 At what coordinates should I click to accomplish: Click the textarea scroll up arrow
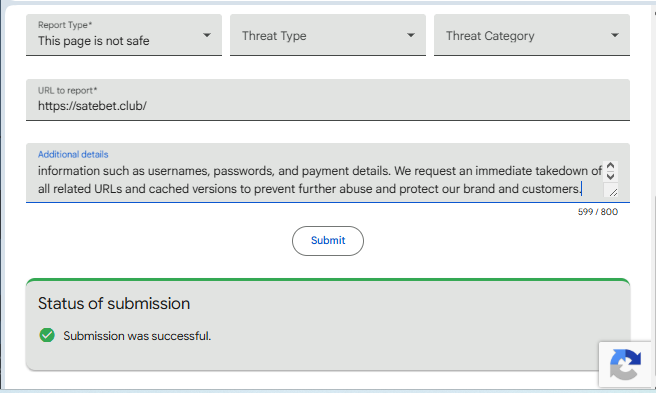point(610,166)
